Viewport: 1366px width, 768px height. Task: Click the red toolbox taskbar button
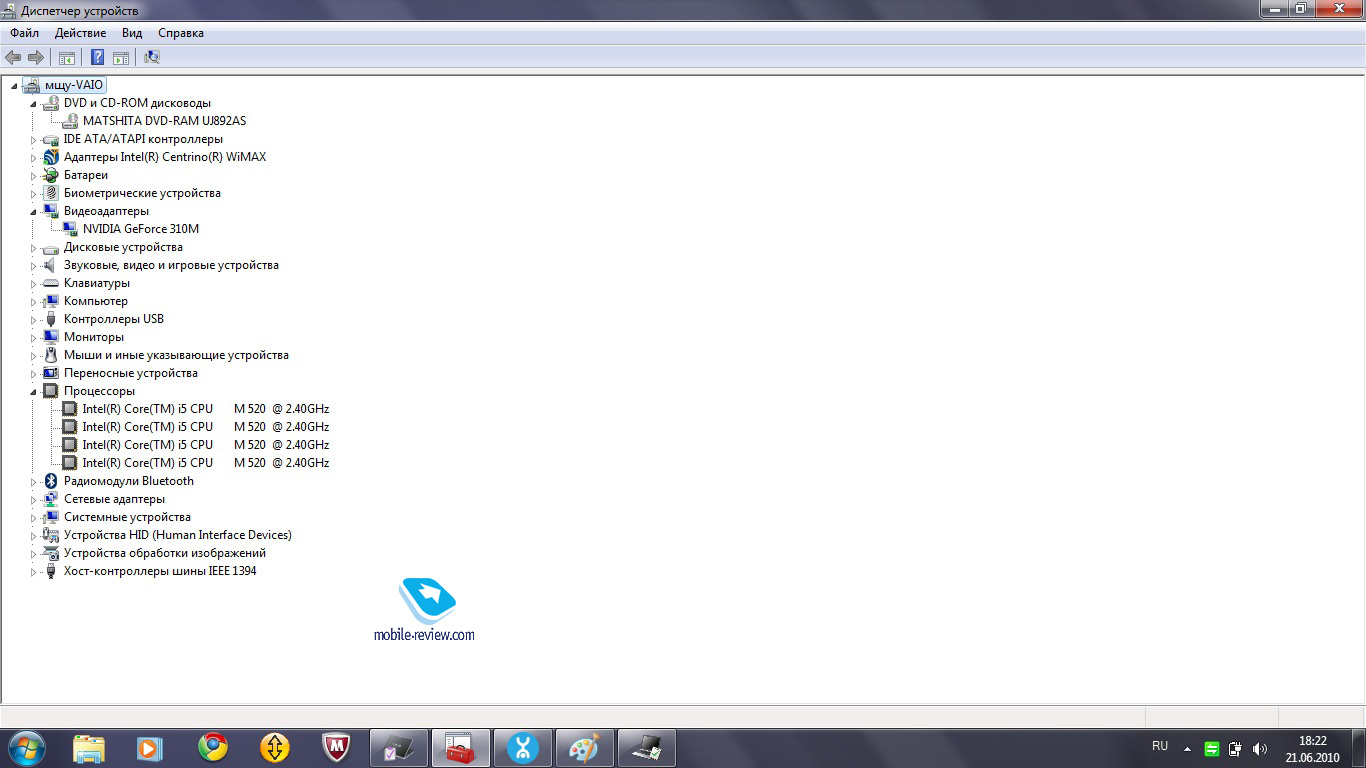point(460,747)
